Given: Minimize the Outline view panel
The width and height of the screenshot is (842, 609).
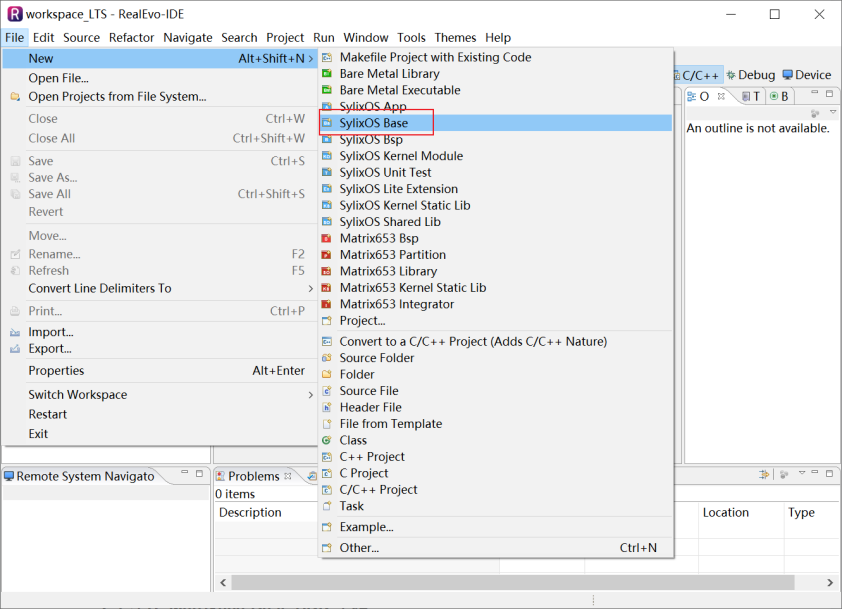Looking at the screenshot, I should (x=815, y=94).
